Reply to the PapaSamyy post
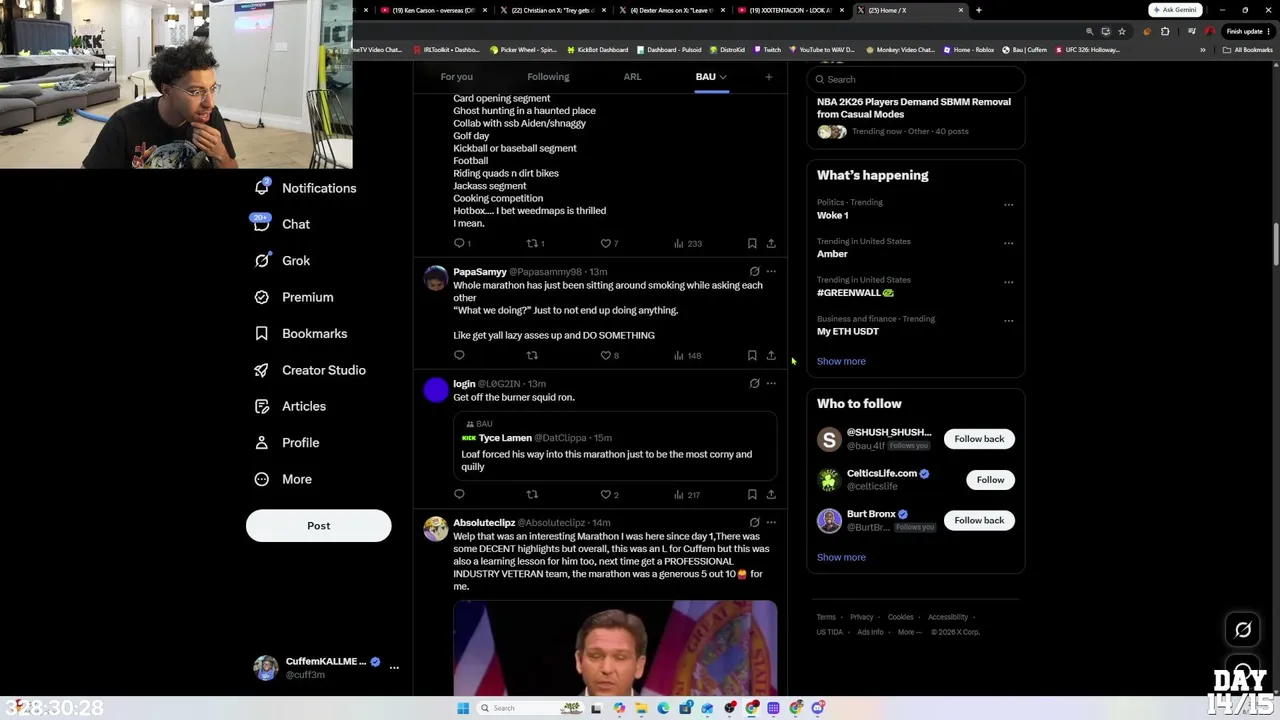Screen dimensions: 1280x720 coord(459,355)
